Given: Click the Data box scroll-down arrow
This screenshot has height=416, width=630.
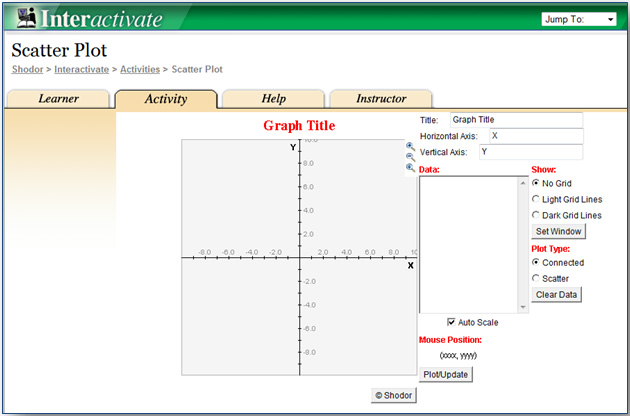Looking at the screenshot, I should (523, 307).
